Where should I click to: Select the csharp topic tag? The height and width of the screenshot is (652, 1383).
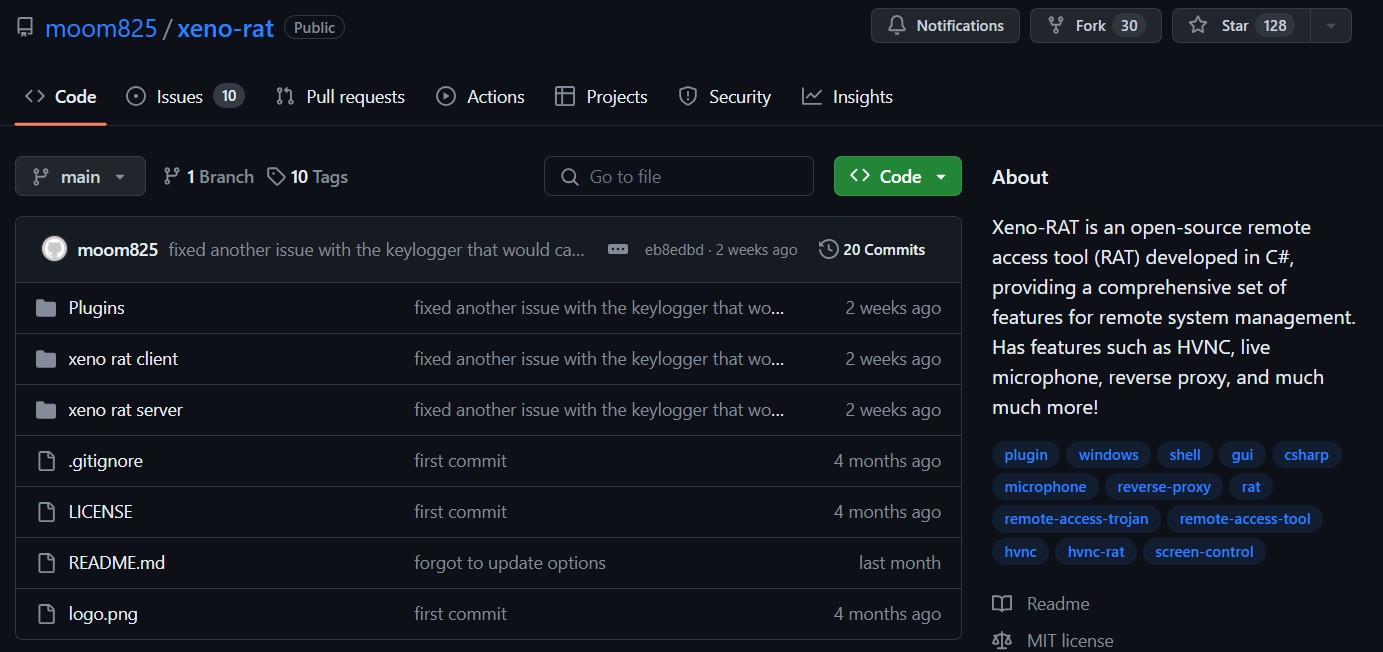(x=1306, y=455)
